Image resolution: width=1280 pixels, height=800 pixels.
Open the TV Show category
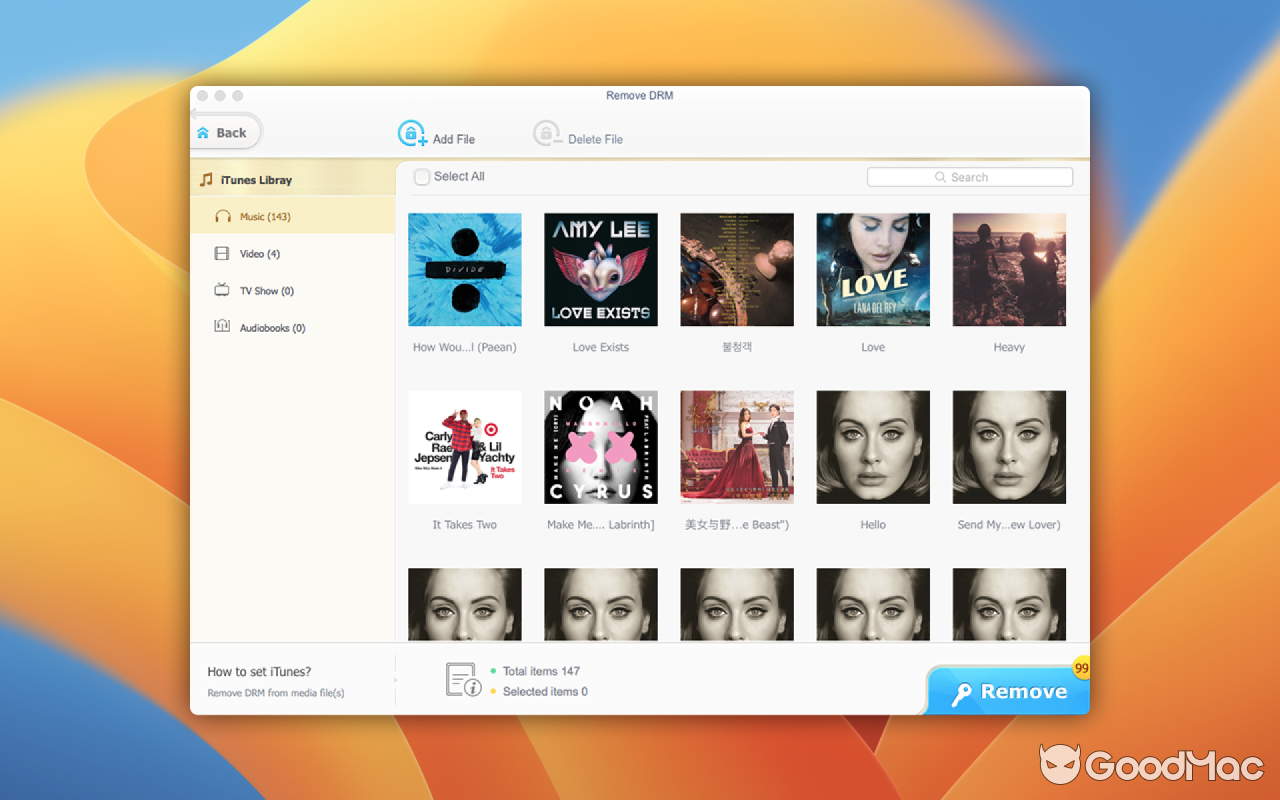pyautogui.click(x=265, y=290)
